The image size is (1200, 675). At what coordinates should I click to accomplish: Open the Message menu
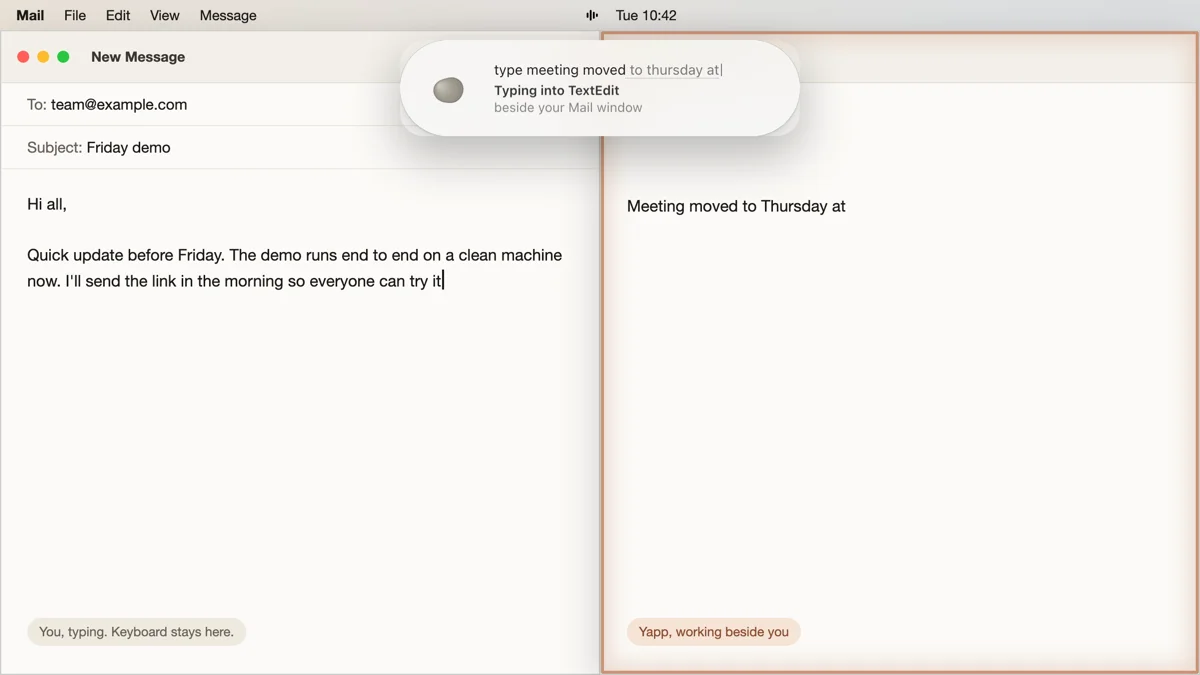point(228,15)
